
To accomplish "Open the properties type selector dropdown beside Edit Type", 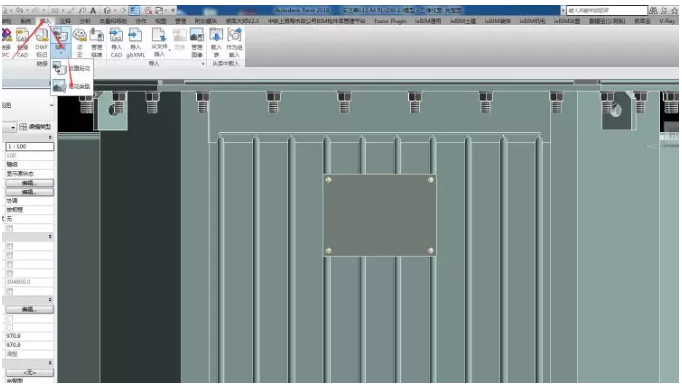I will pos(13,127).
